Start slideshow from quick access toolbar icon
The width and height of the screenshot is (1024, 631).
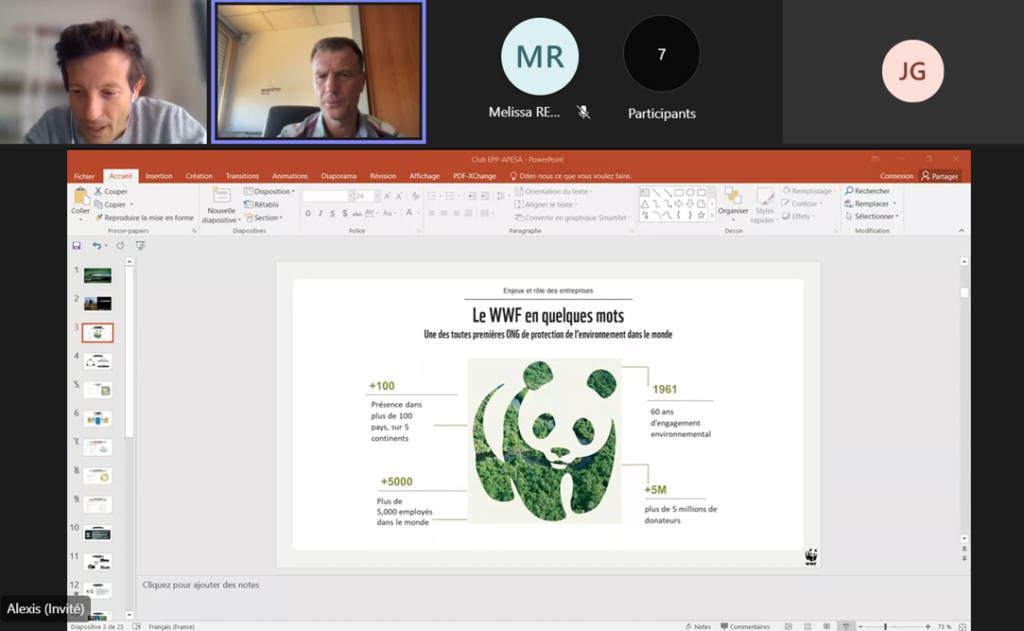[140, 246]
